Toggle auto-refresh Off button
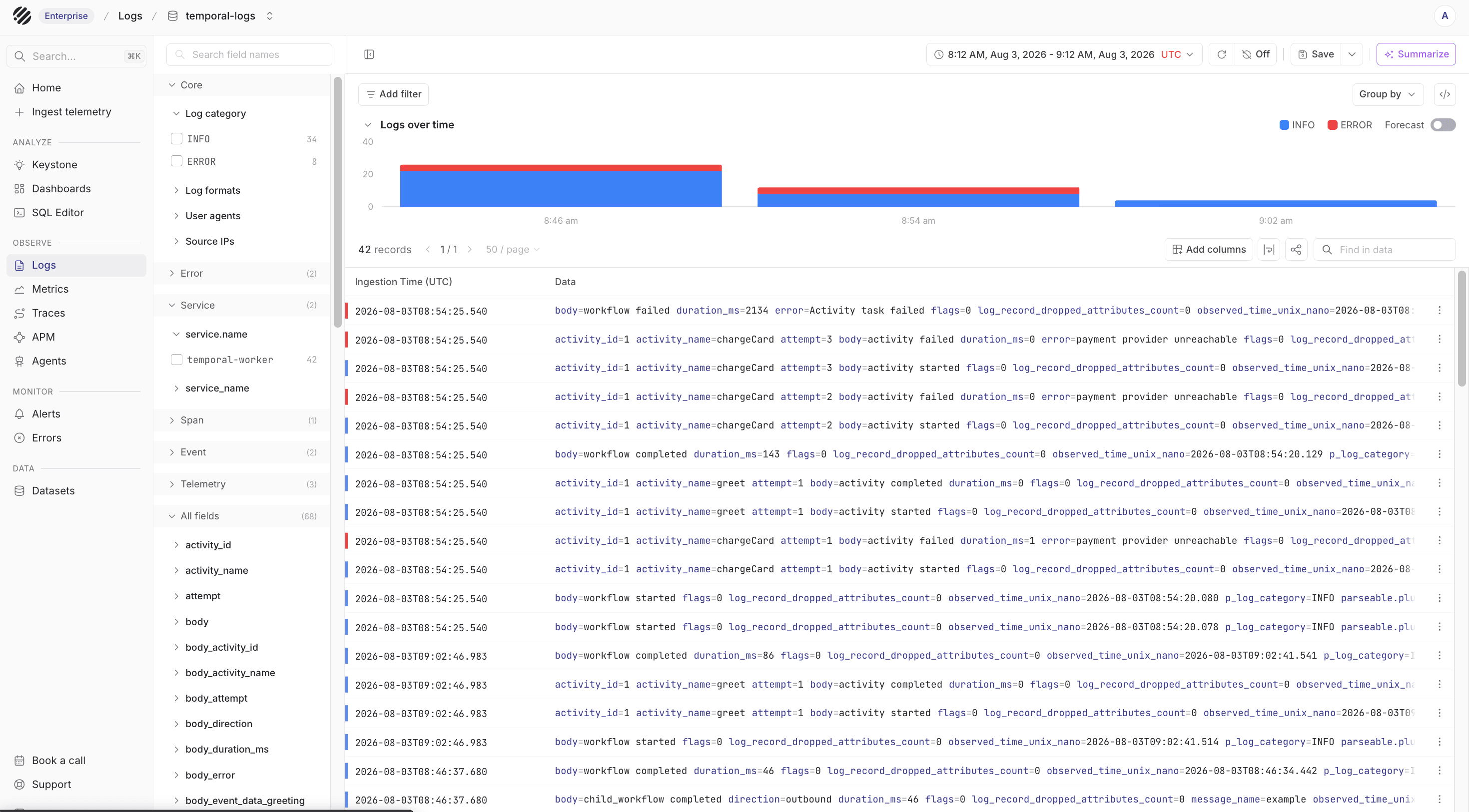 pyautogui.click(x=1256, y=54)
